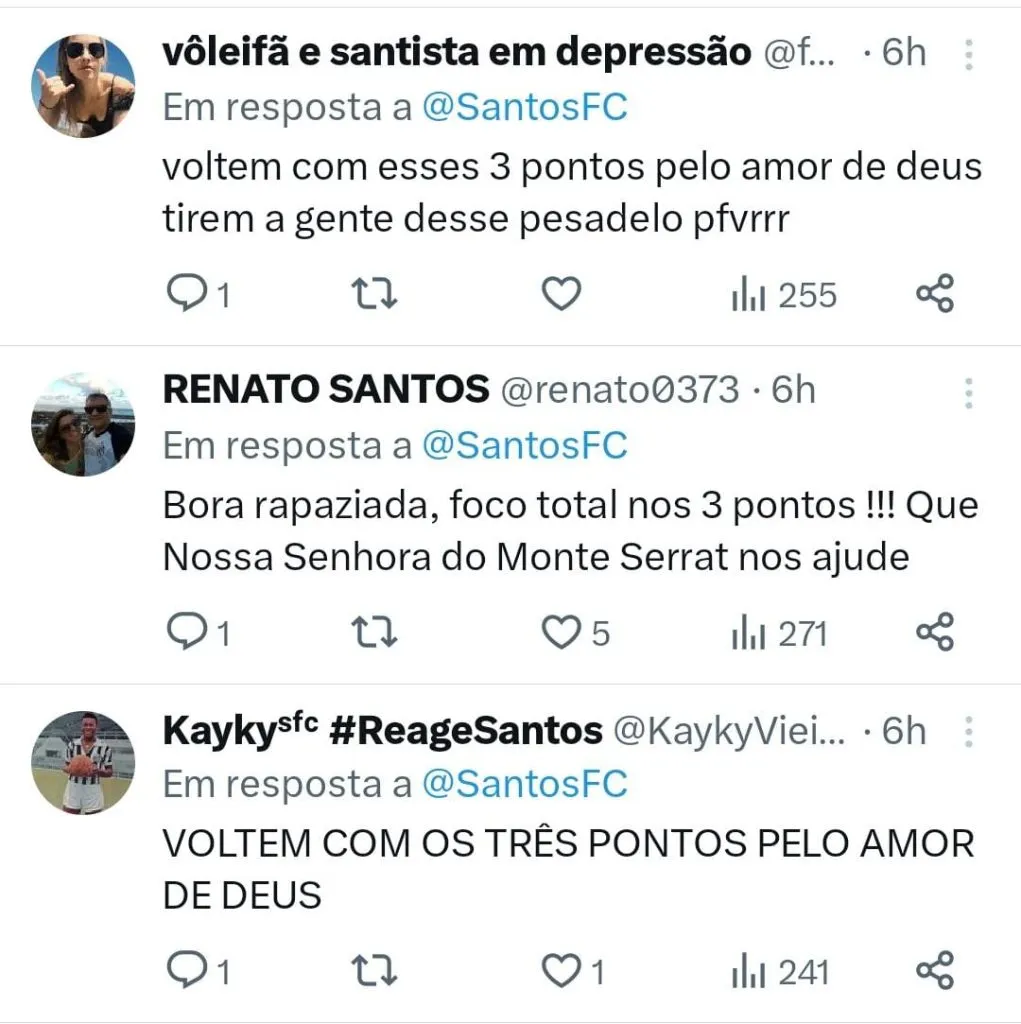
Task: Retweet the 'voltem com esses 3 pontos' tweet
Action: click(x=376, y=295)
